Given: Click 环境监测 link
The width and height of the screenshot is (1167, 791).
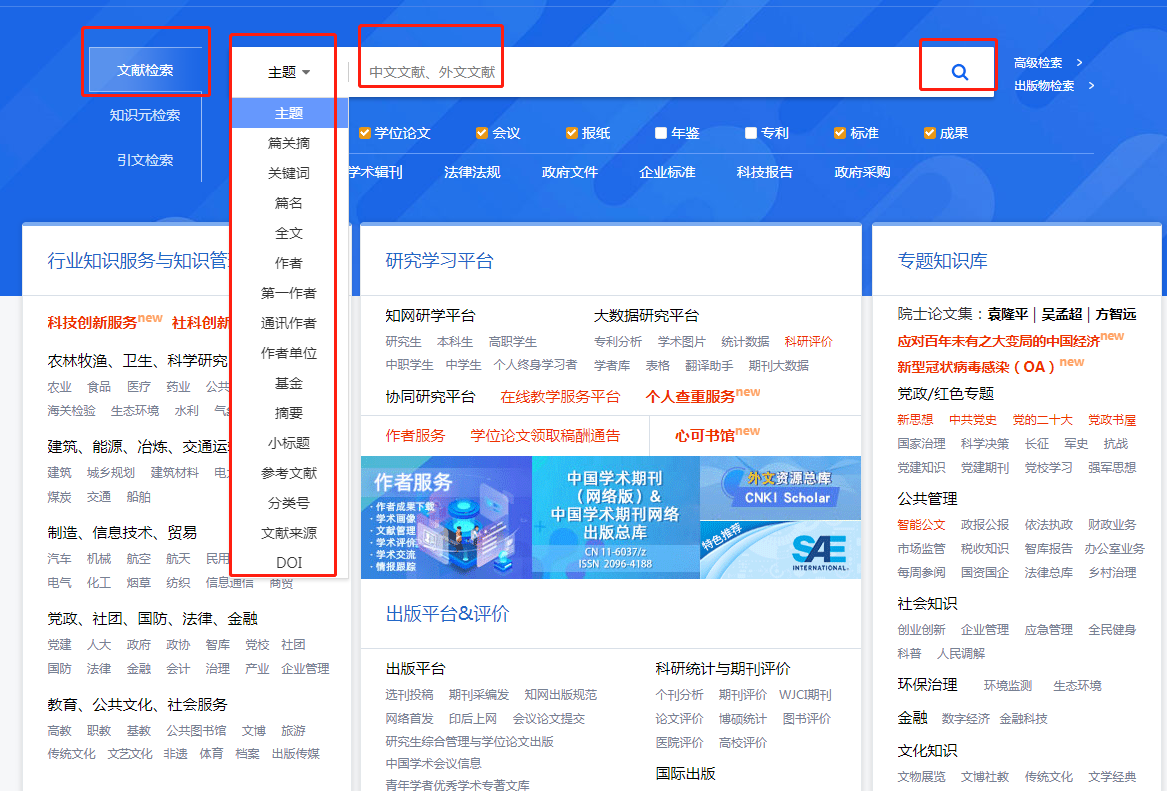Looking at the screenshot, I should pos(1008,686).
